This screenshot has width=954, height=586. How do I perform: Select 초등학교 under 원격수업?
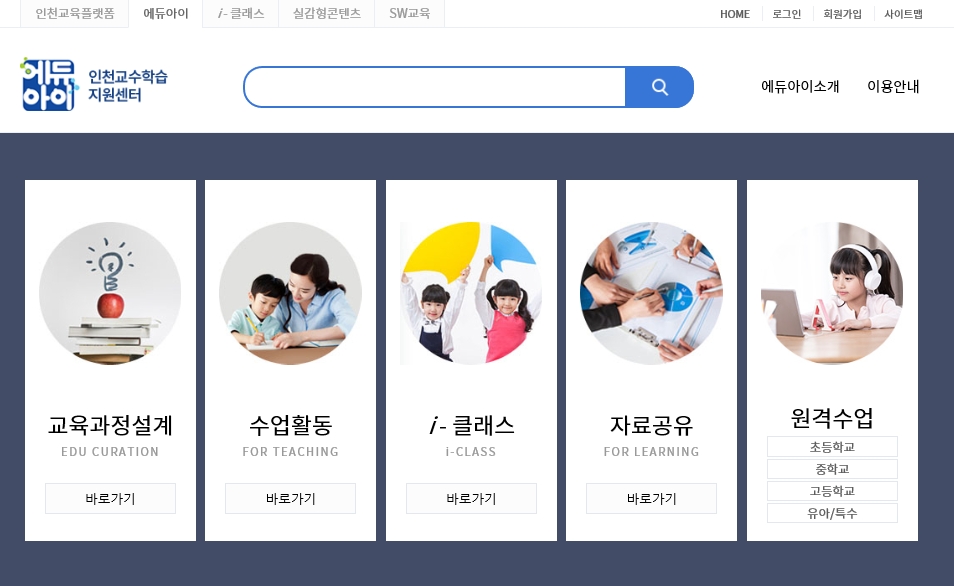click(832, 447)
